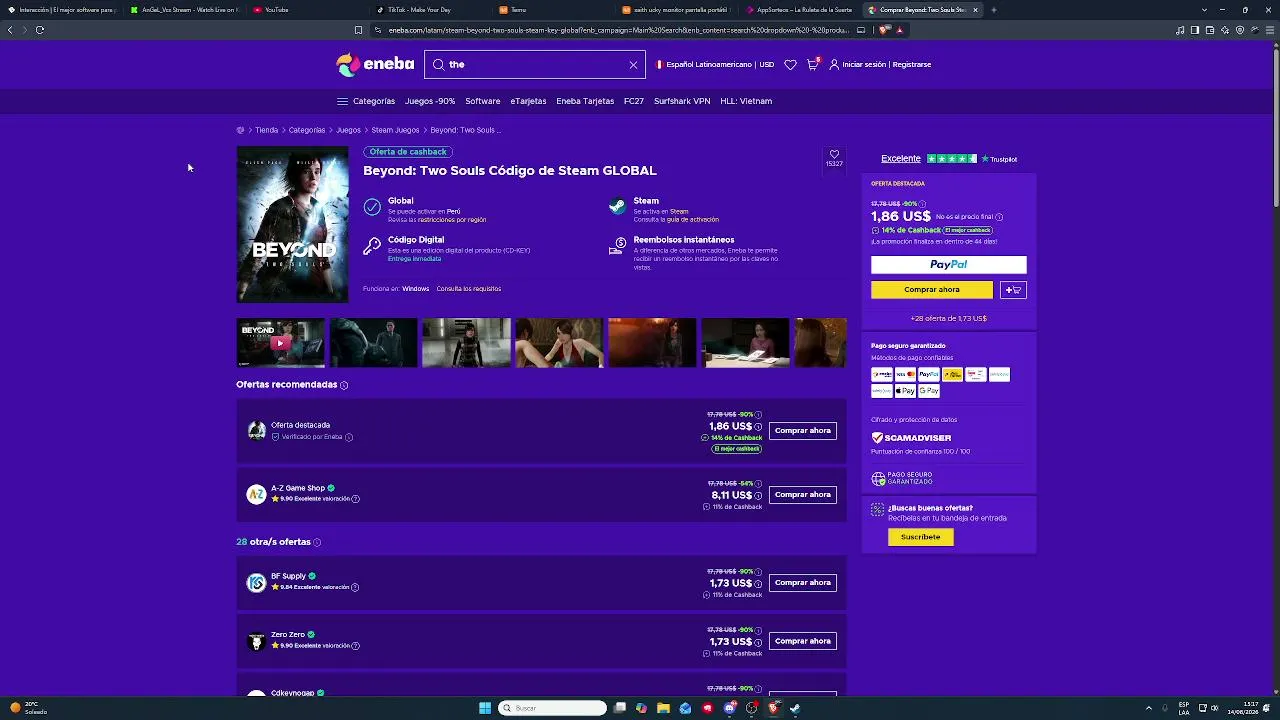Bookmark this page using the bookmark icon

pos(358,30)
